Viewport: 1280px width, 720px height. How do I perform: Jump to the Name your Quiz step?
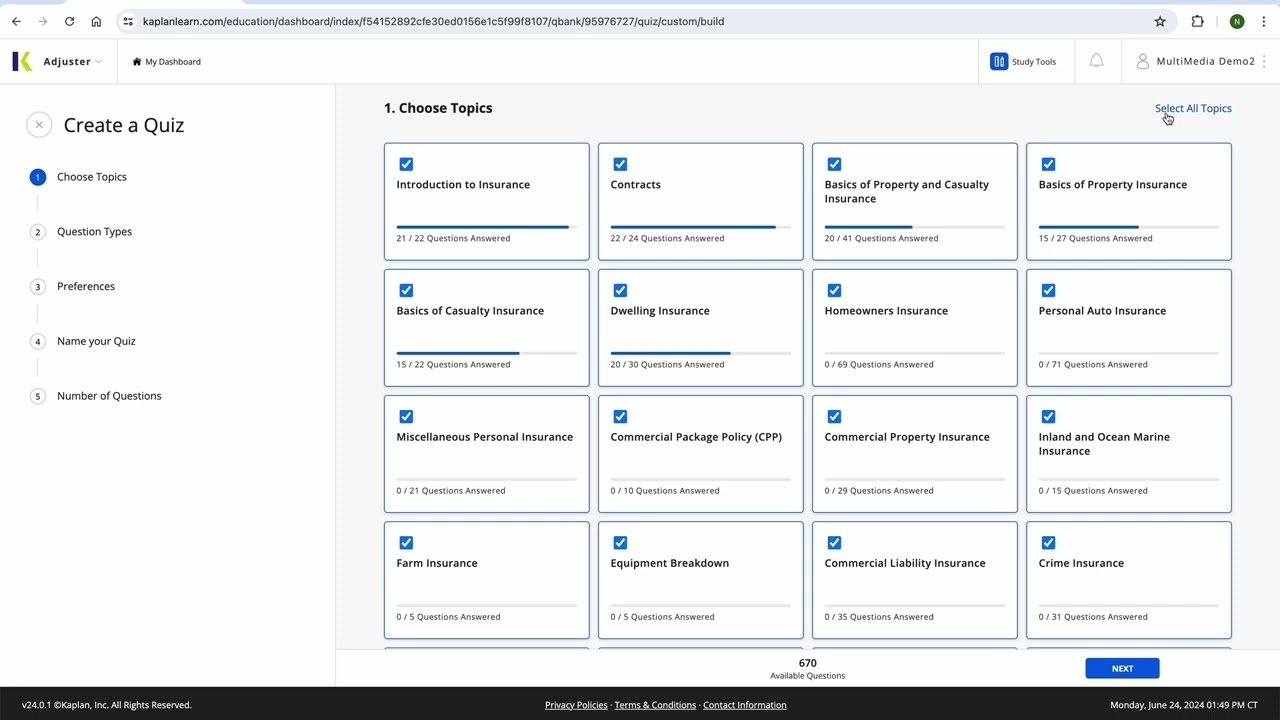[x=83, y=341]
